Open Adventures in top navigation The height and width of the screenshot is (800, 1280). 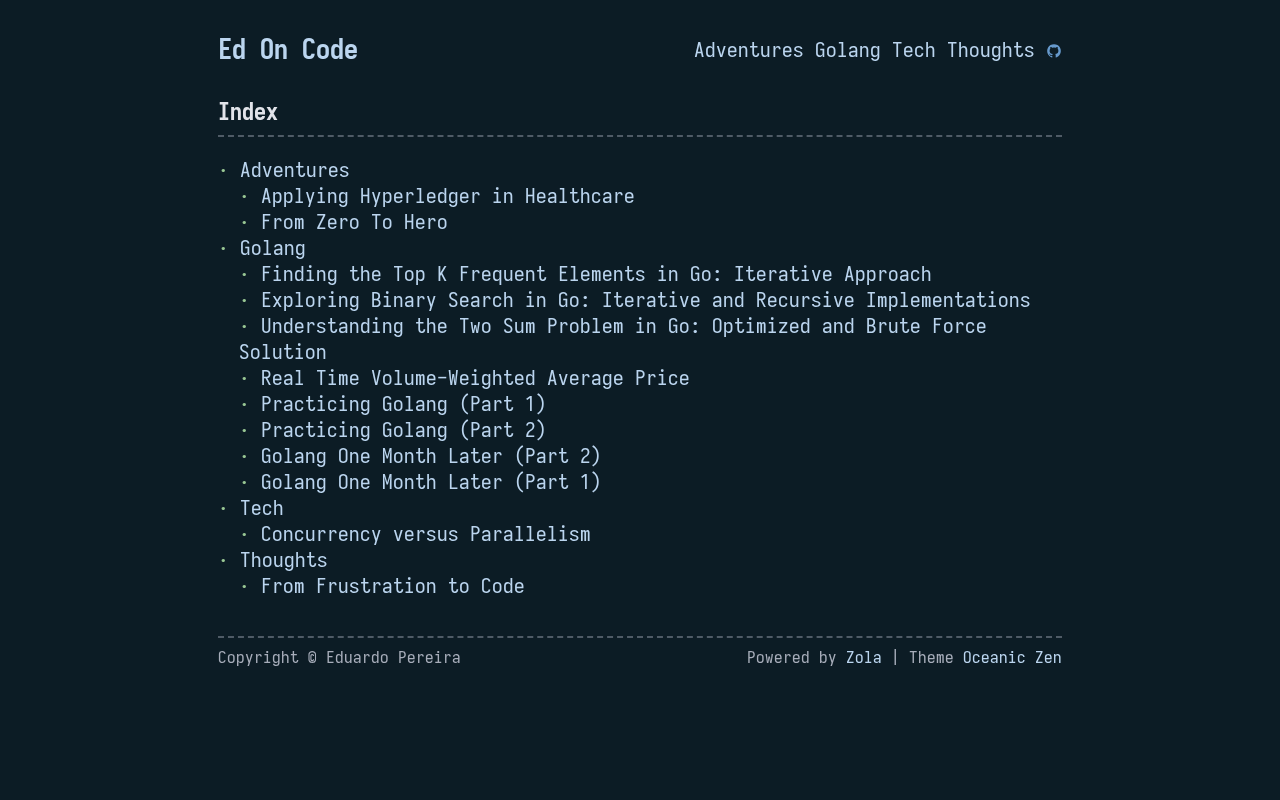click(749, 50)
